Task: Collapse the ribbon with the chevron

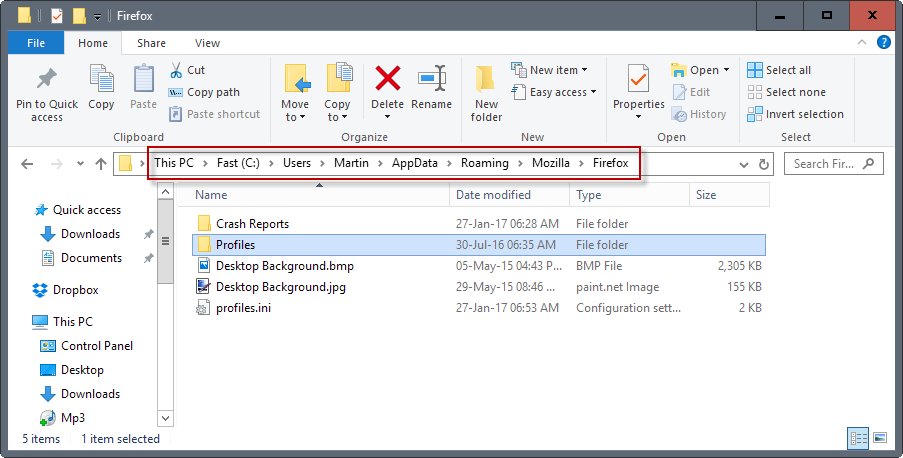Action: click(862, 42)
